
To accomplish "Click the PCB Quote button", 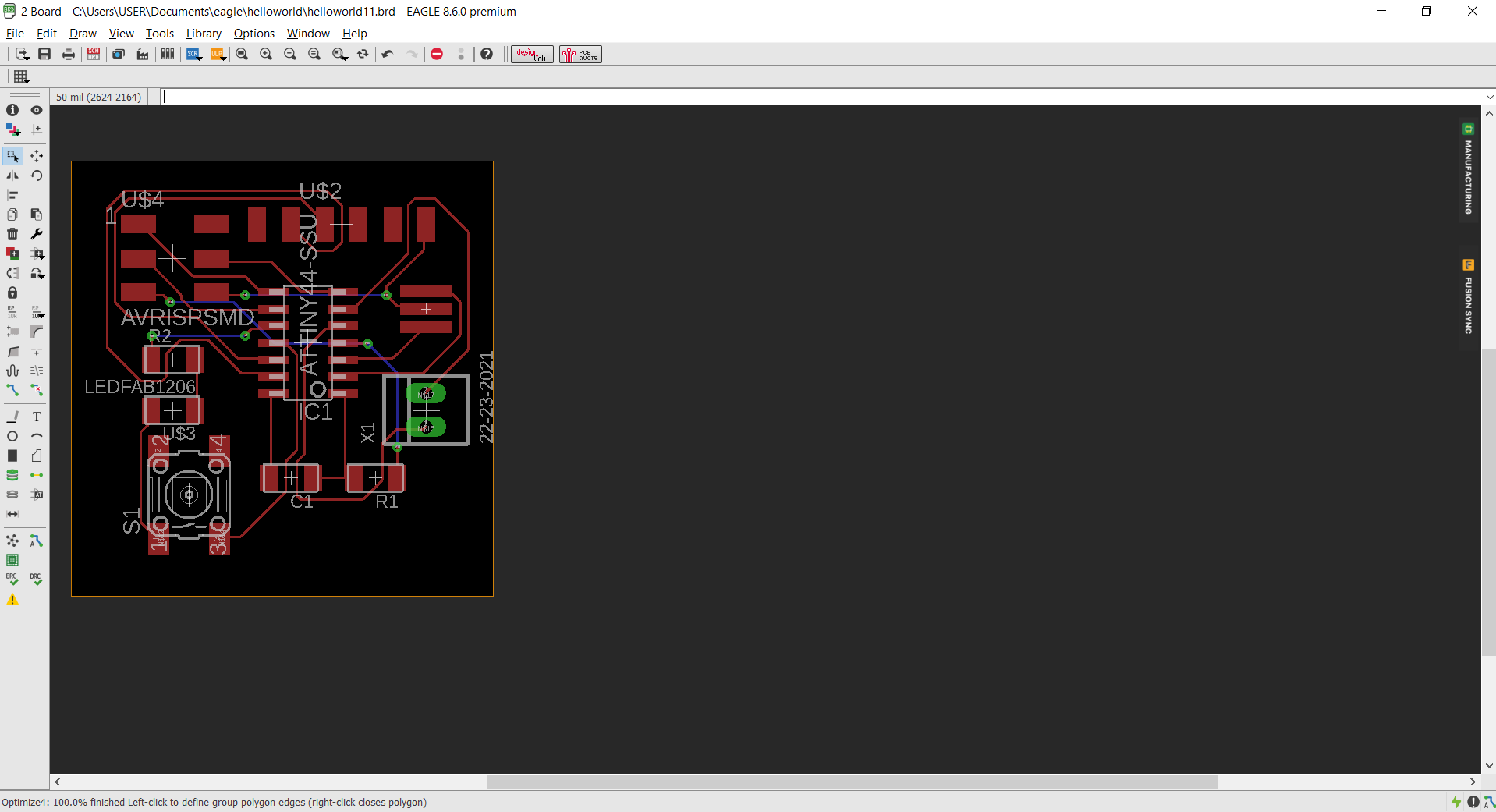I will click(580, 54).
